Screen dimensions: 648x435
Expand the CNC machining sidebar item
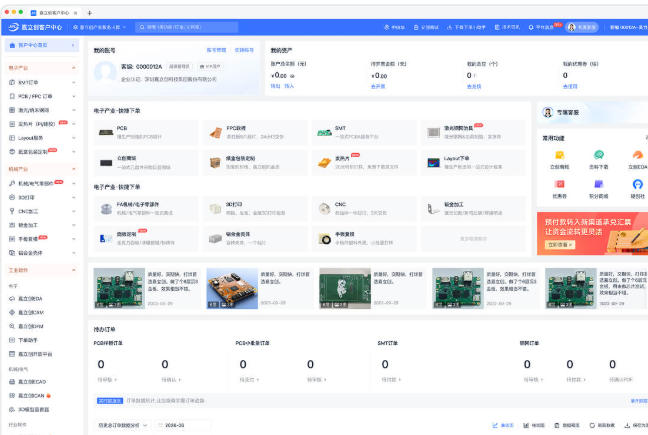point(41,211)
